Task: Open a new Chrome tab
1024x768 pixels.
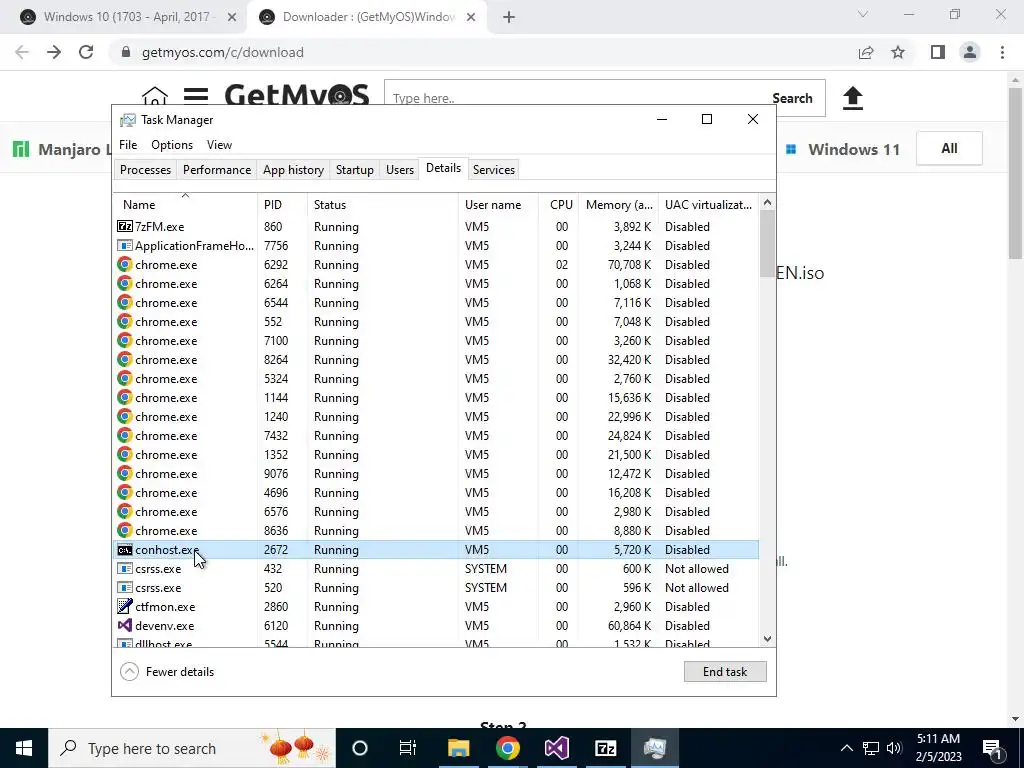Action: pyautogui.click(x=509, y=17)
